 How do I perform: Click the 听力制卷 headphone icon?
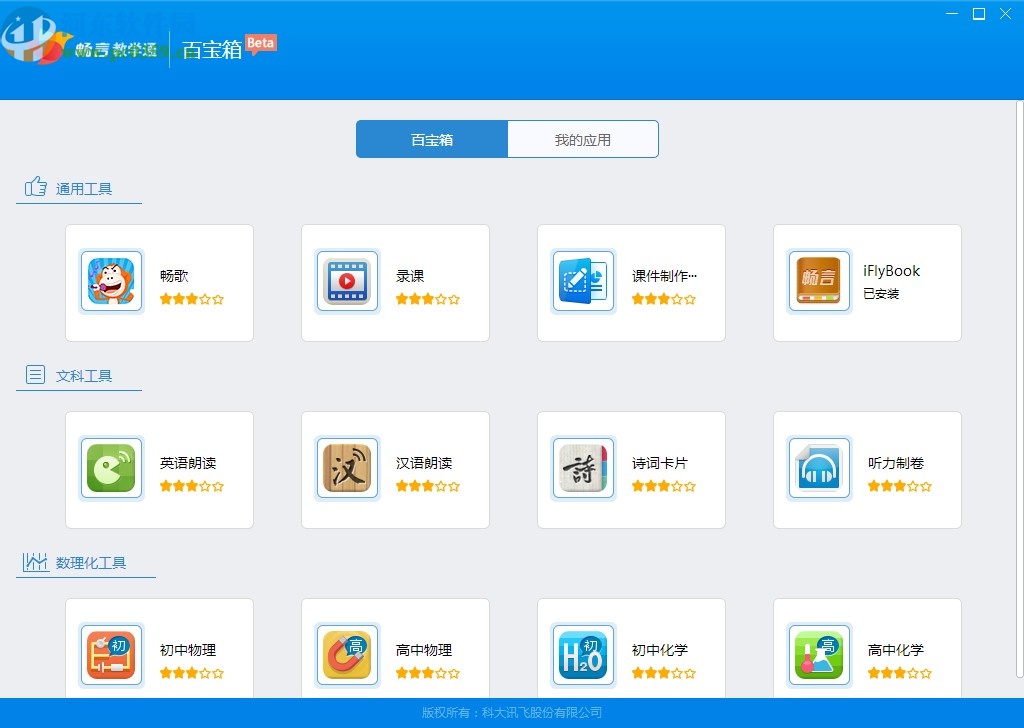pos(819,468)
